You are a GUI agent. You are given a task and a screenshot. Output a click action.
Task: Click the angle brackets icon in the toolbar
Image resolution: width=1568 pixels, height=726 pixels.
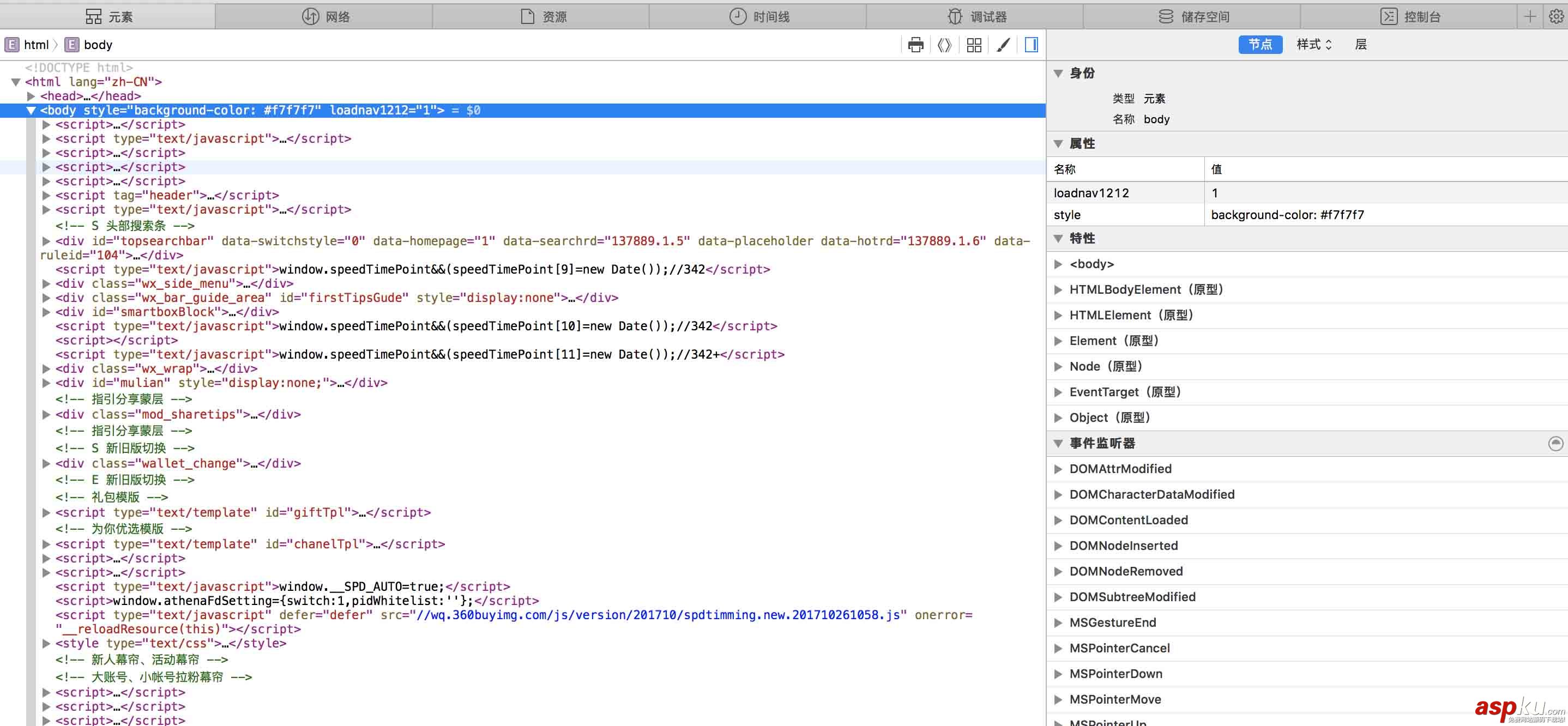pos(944,45)
